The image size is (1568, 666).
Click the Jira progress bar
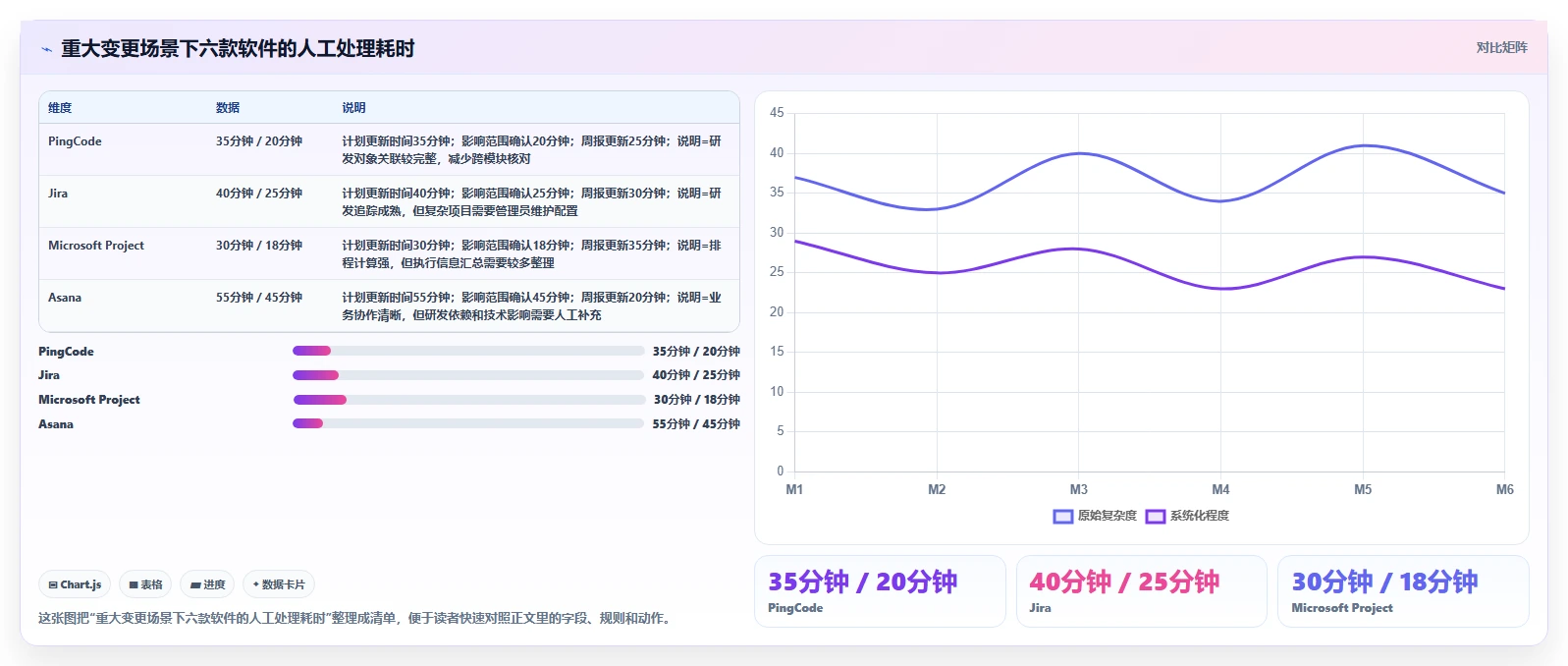tap(468, 375)
